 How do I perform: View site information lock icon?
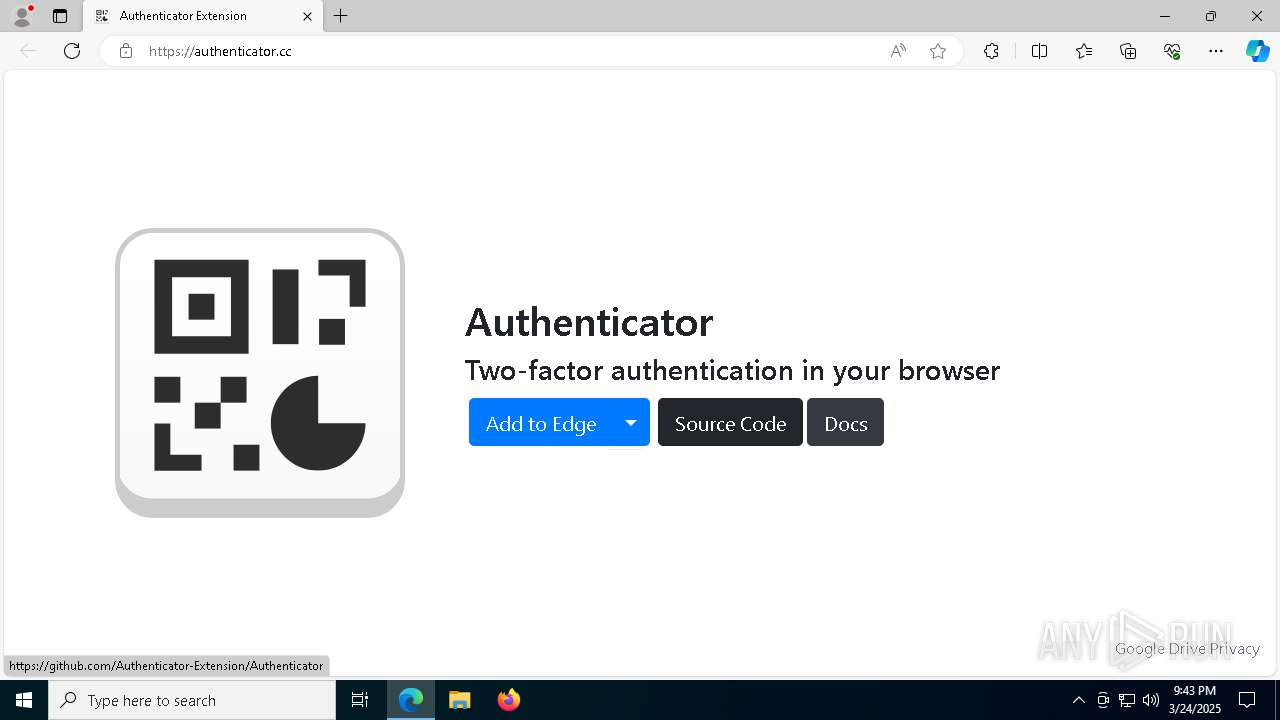tap(125, 51)
